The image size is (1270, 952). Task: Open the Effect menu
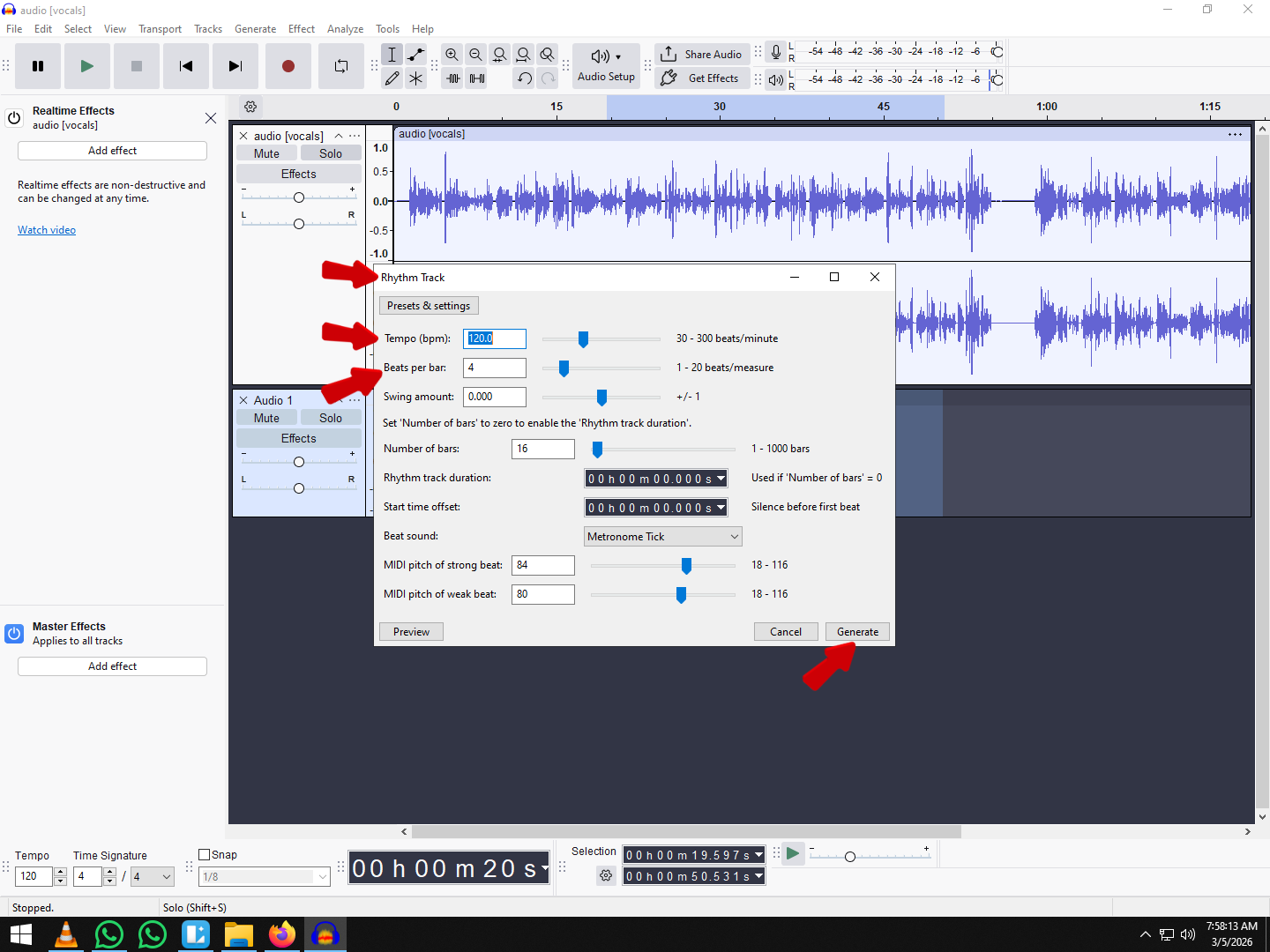pos(301,29)
